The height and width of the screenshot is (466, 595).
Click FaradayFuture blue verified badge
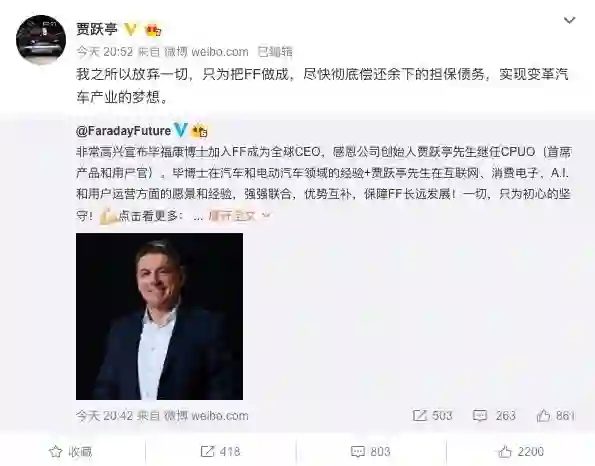(x=181, y=130)
